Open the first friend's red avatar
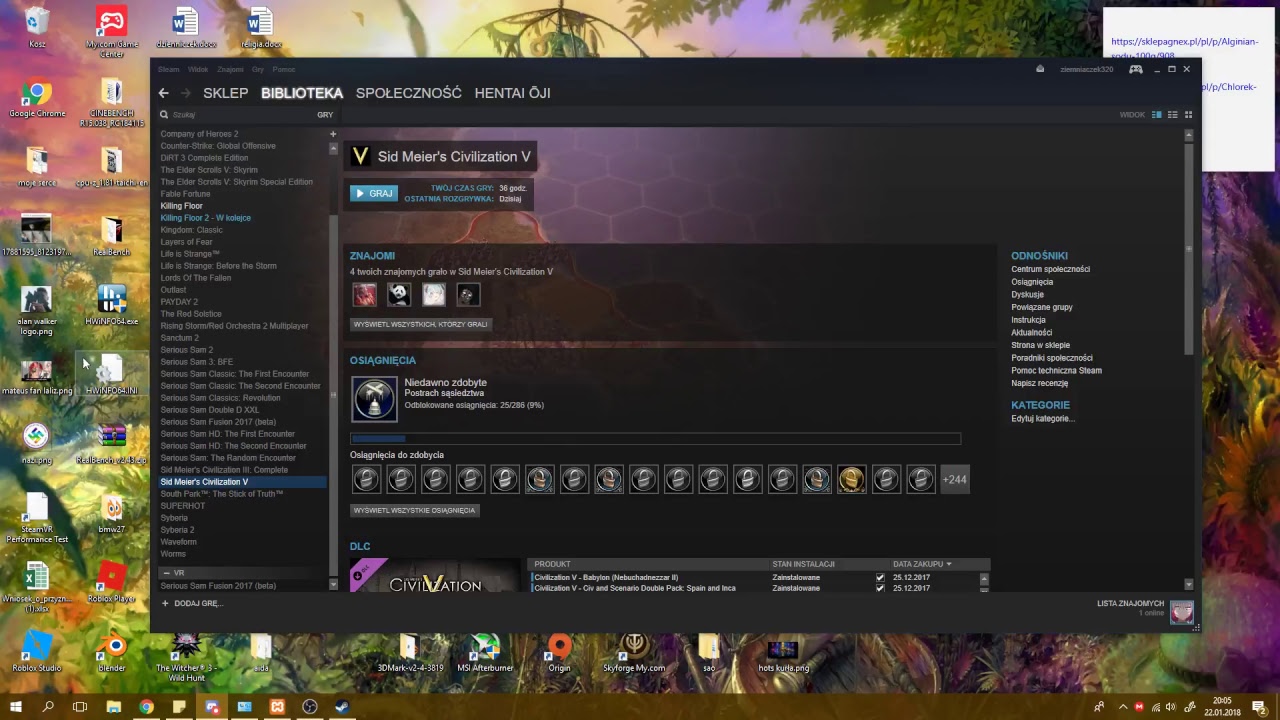1280x720 pixels. (x=364, y=294)
